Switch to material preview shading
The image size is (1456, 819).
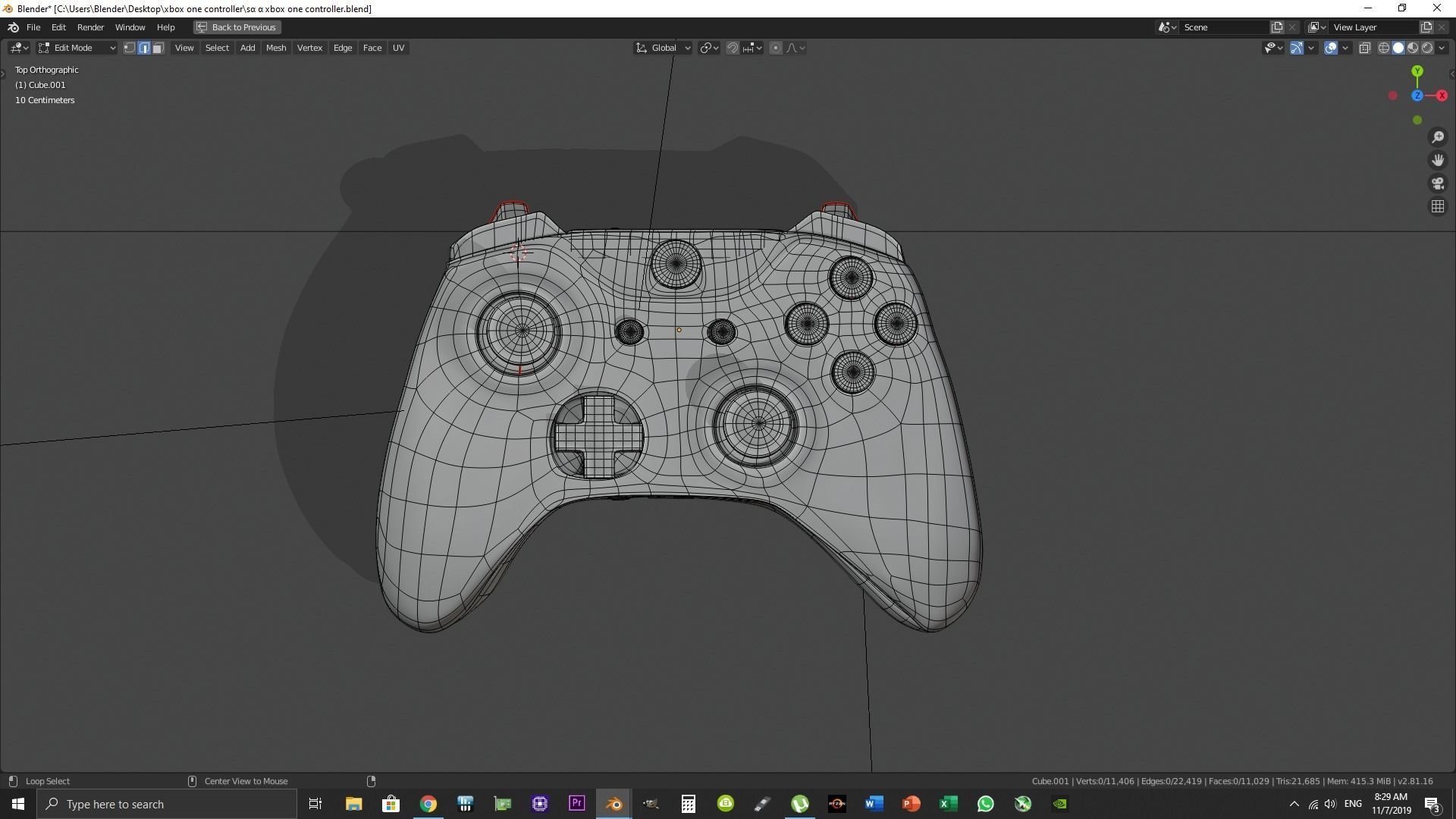click(1413, 48)
